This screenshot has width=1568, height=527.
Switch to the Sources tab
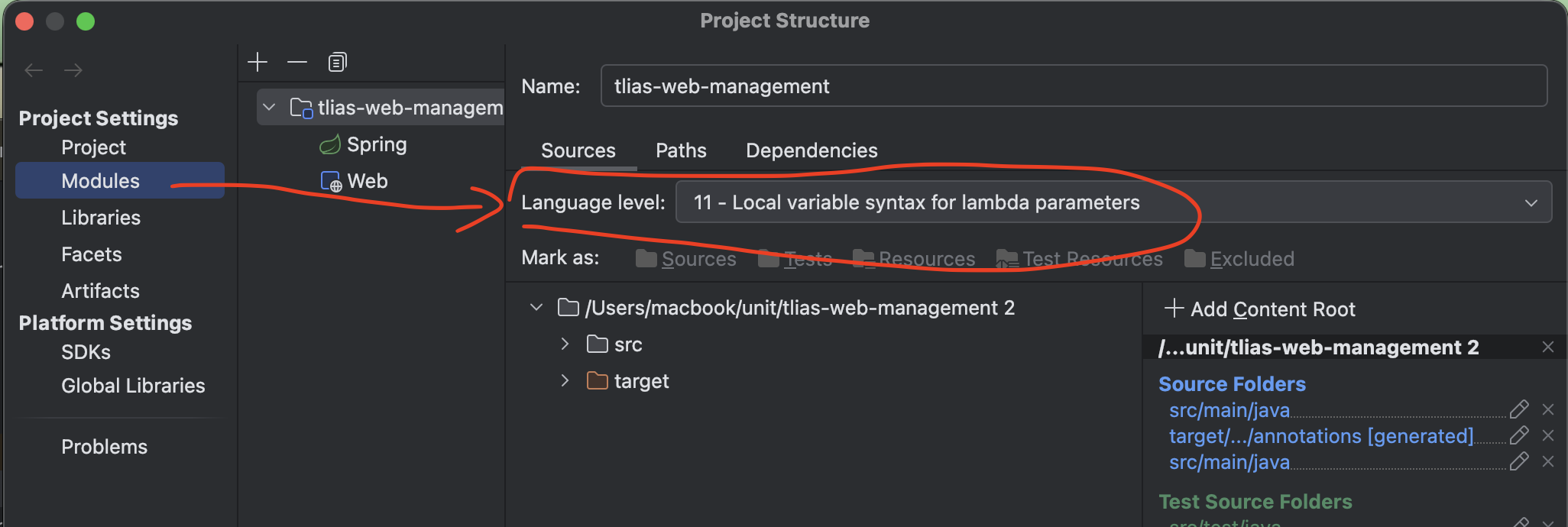click(x=578, y=150)
